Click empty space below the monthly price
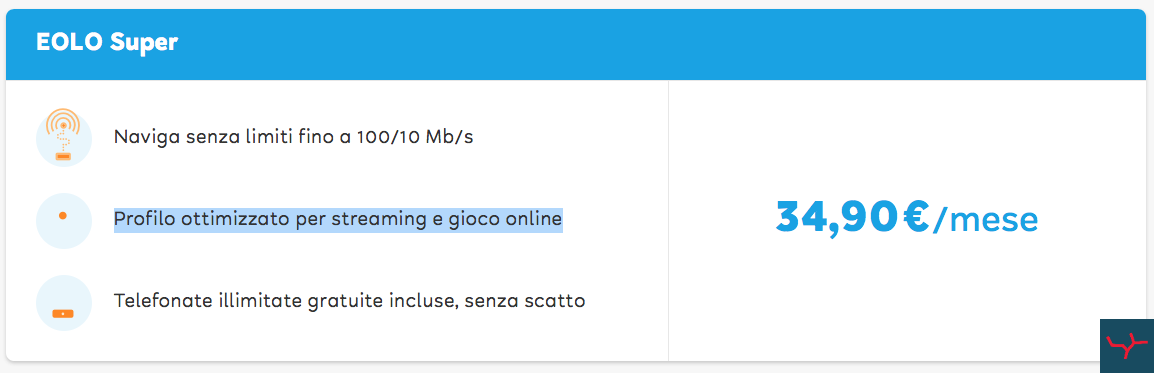 907,302
